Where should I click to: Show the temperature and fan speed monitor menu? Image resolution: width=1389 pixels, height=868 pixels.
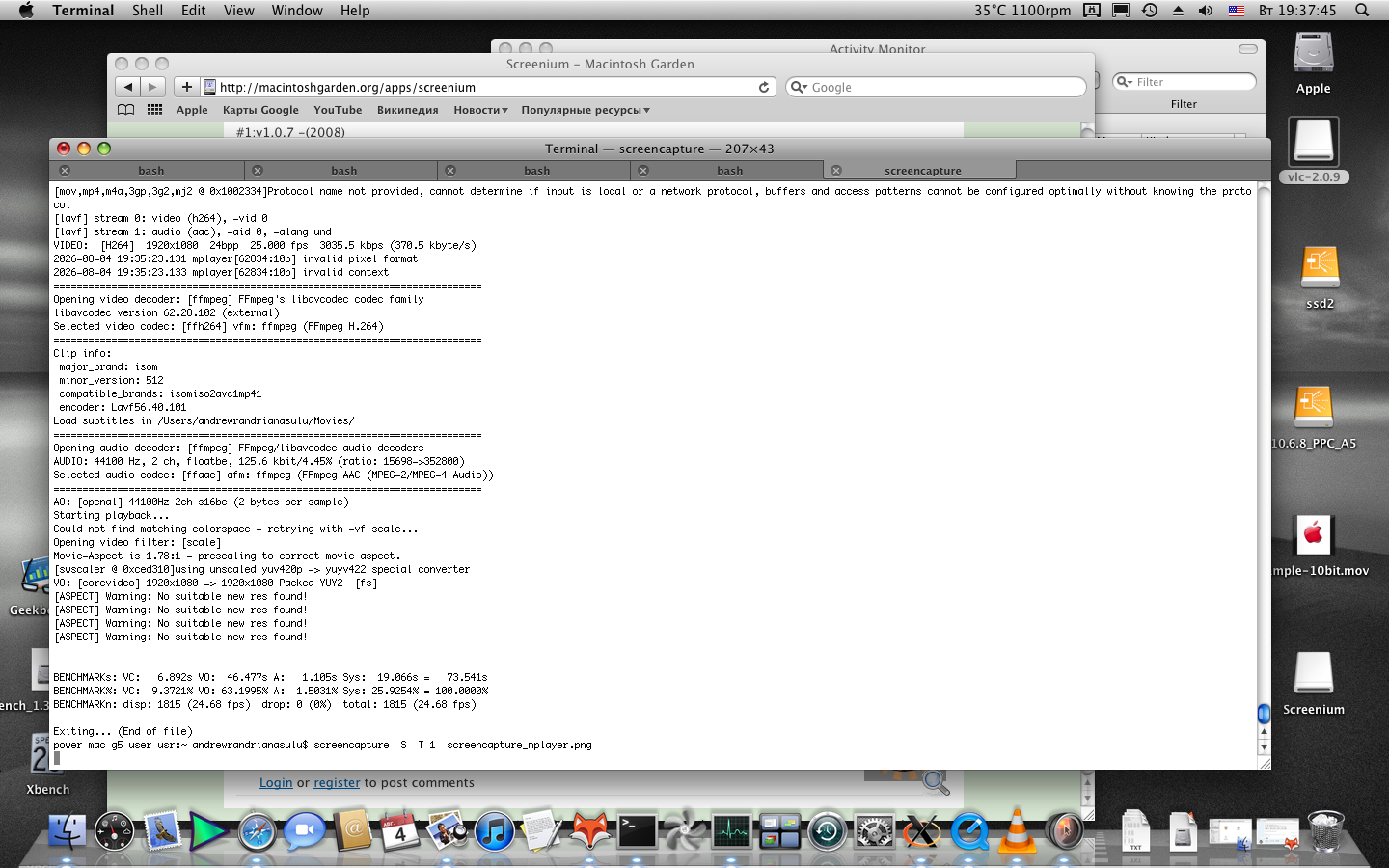tap(1022, 11)
